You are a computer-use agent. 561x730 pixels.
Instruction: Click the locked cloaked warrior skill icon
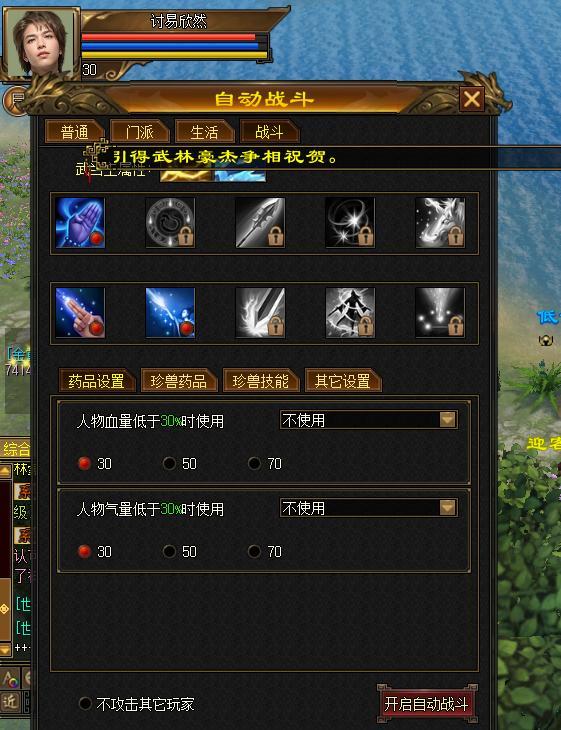tap(350, 312)
